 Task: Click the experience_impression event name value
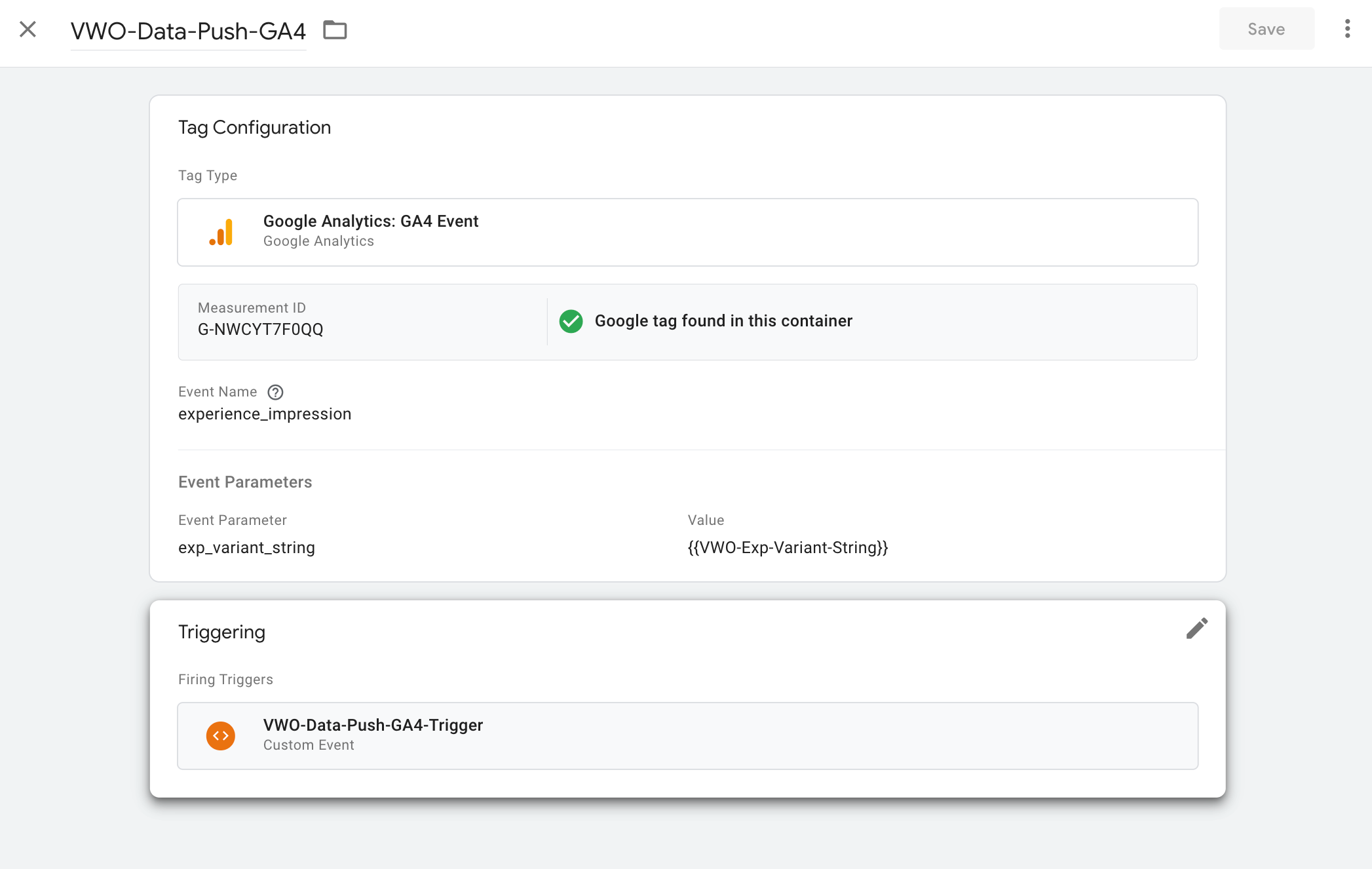pyautogui.click(x=265, y=414)
